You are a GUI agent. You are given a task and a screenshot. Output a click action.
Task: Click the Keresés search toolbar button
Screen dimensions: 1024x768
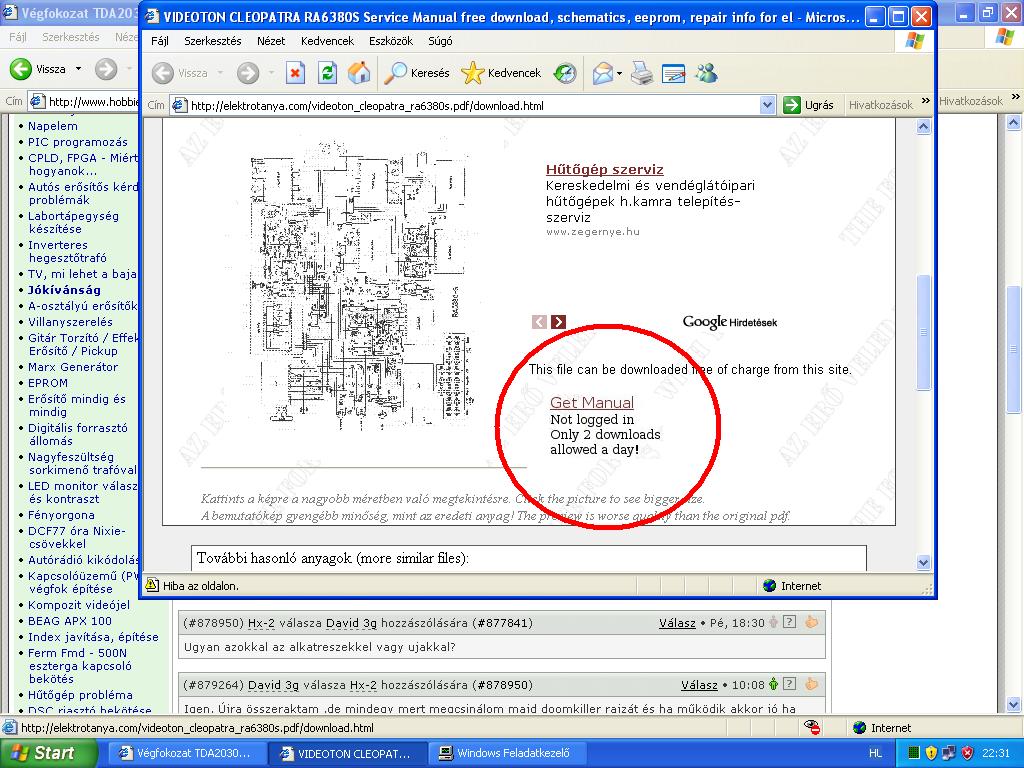[x=417, y=73]
